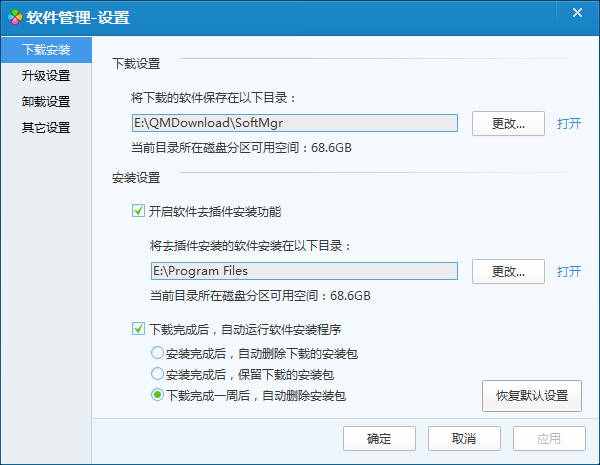The image size is (600, 465).
Task: Open the Program Files directory via 打开 link
Action: click(x=569, y=271)
